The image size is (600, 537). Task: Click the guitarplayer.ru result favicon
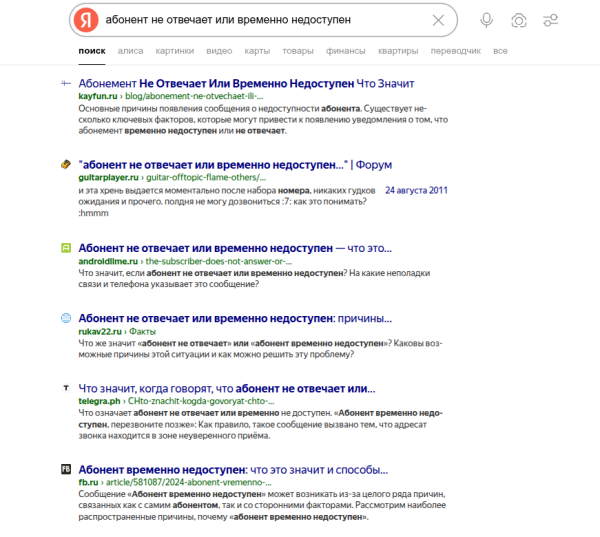(x=66, y=164)
